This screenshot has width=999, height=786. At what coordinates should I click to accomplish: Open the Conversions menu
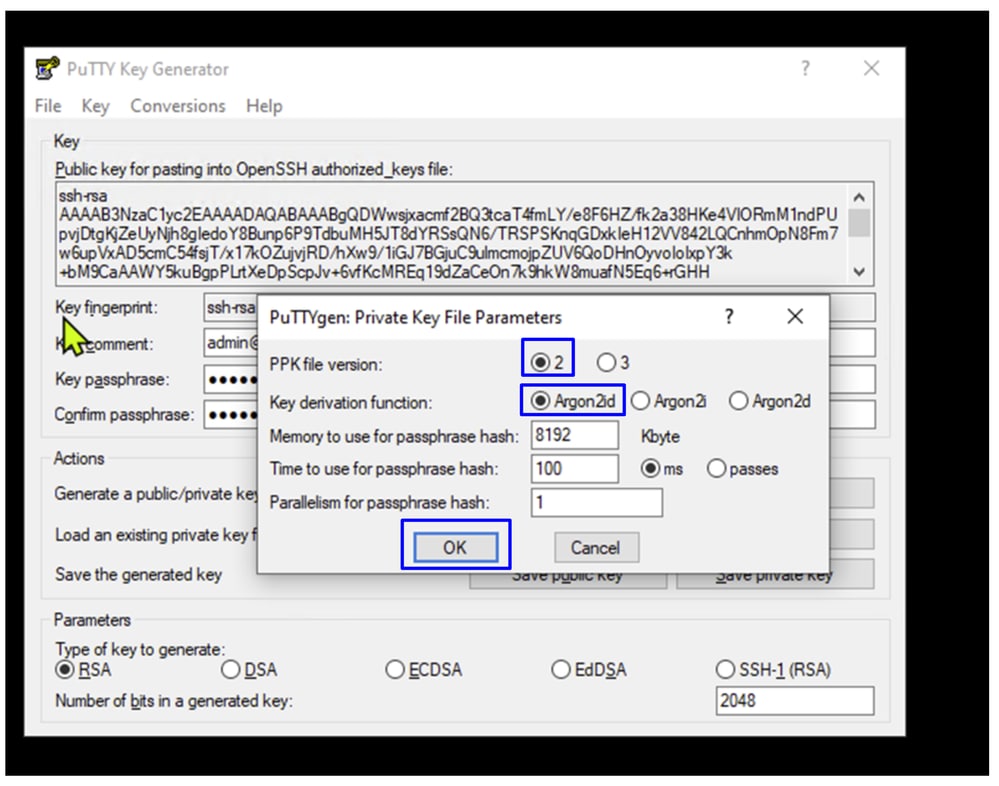pos(178,106)
